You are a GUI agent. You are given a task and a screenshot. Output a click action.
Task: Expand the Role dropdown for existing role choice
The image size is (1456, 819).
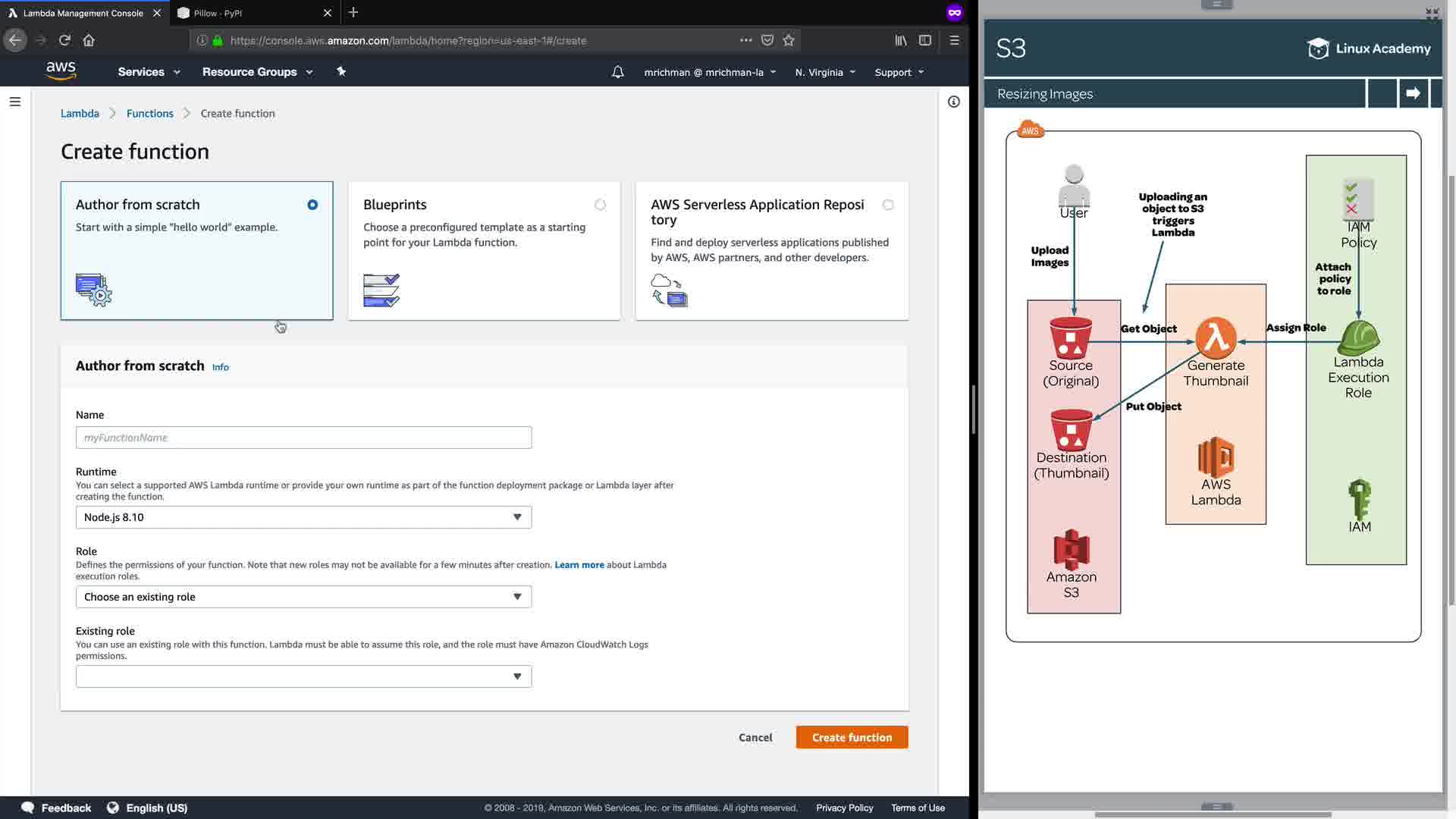click(x=303, y=597)
